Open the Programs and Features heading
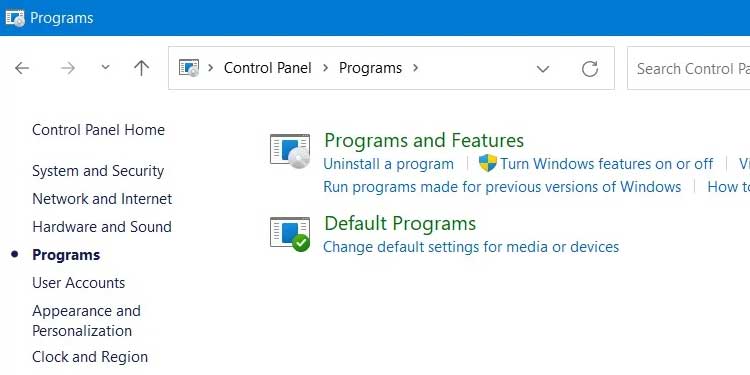 point(424,140)
